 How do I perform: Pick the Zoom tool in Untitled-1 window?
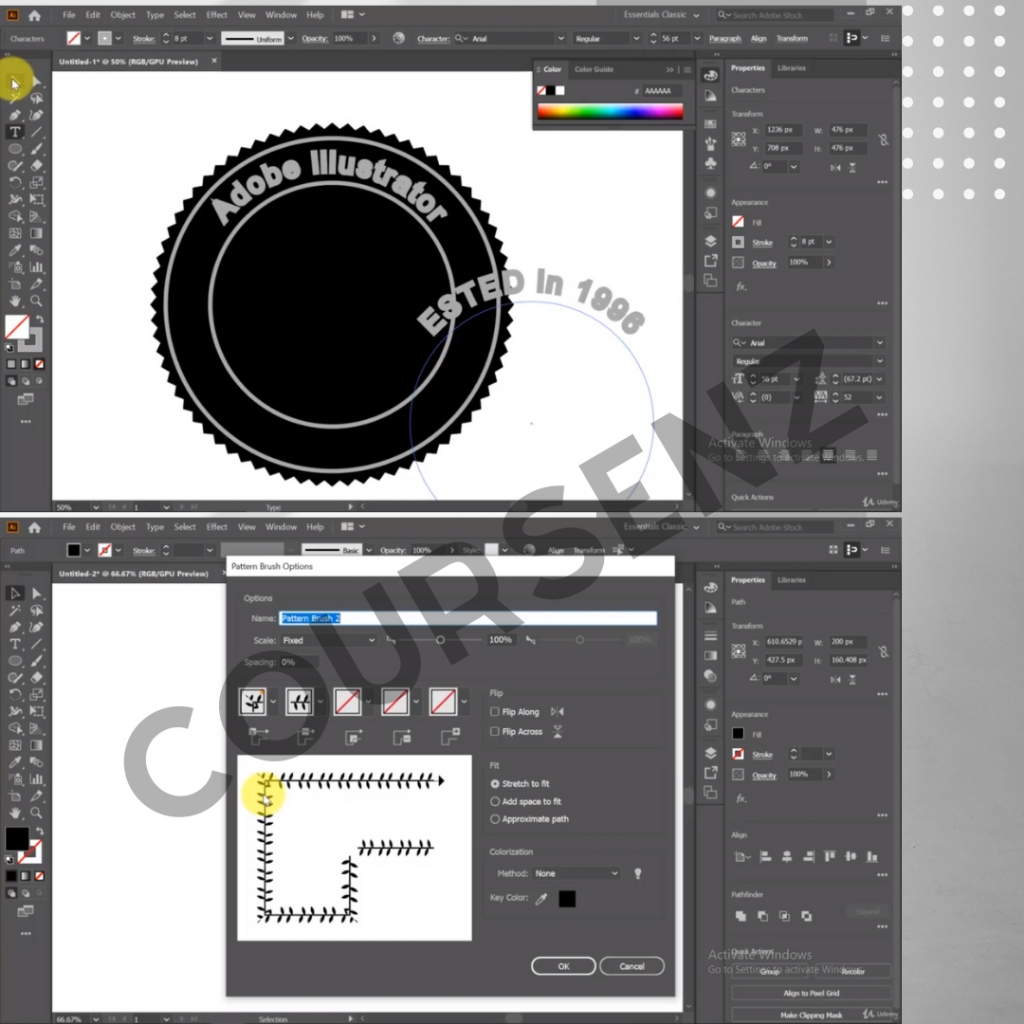[x=37, y=301]
